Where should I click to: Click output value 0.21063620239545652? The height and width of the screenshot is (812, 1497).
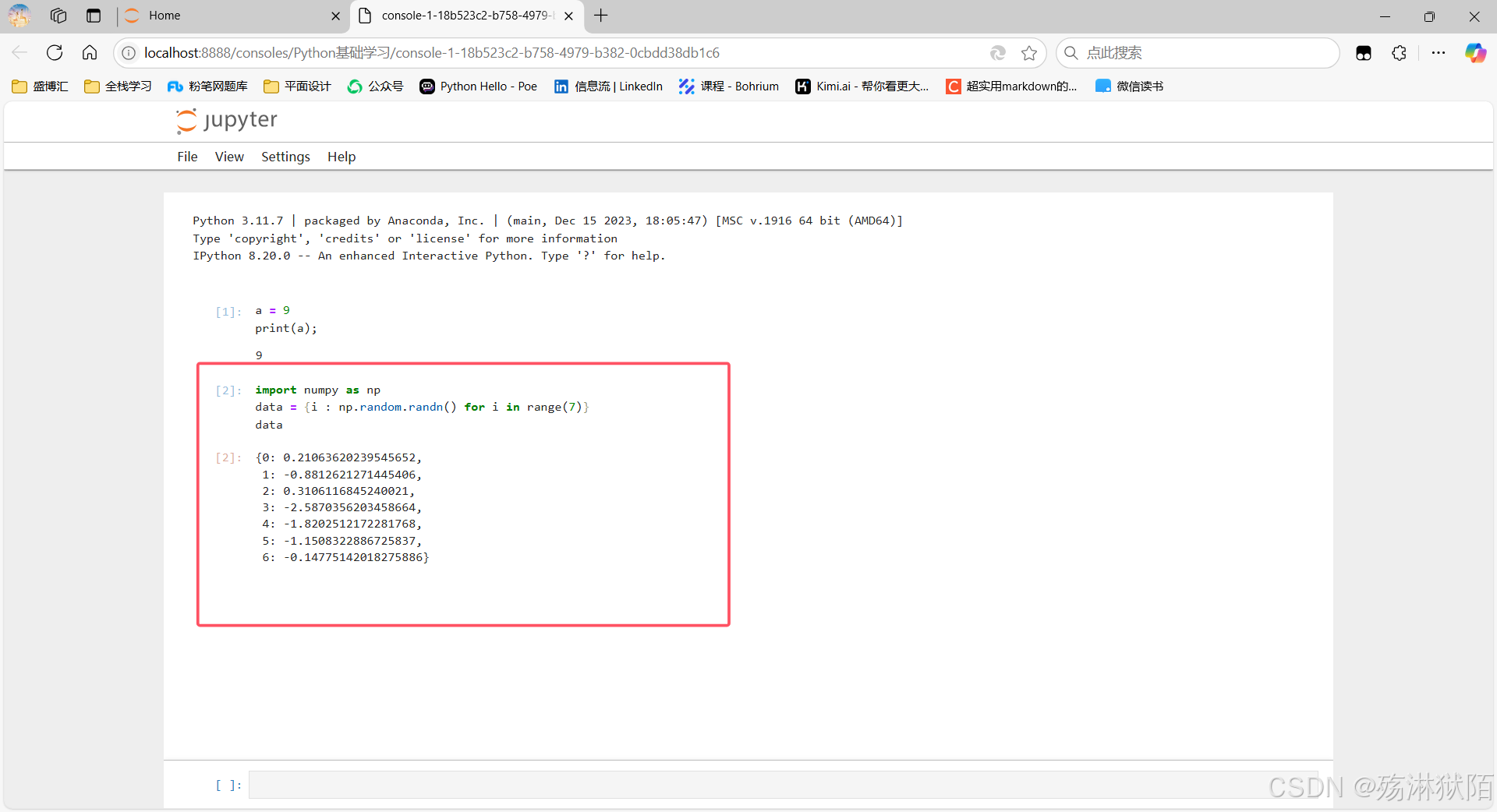point(349,457)
